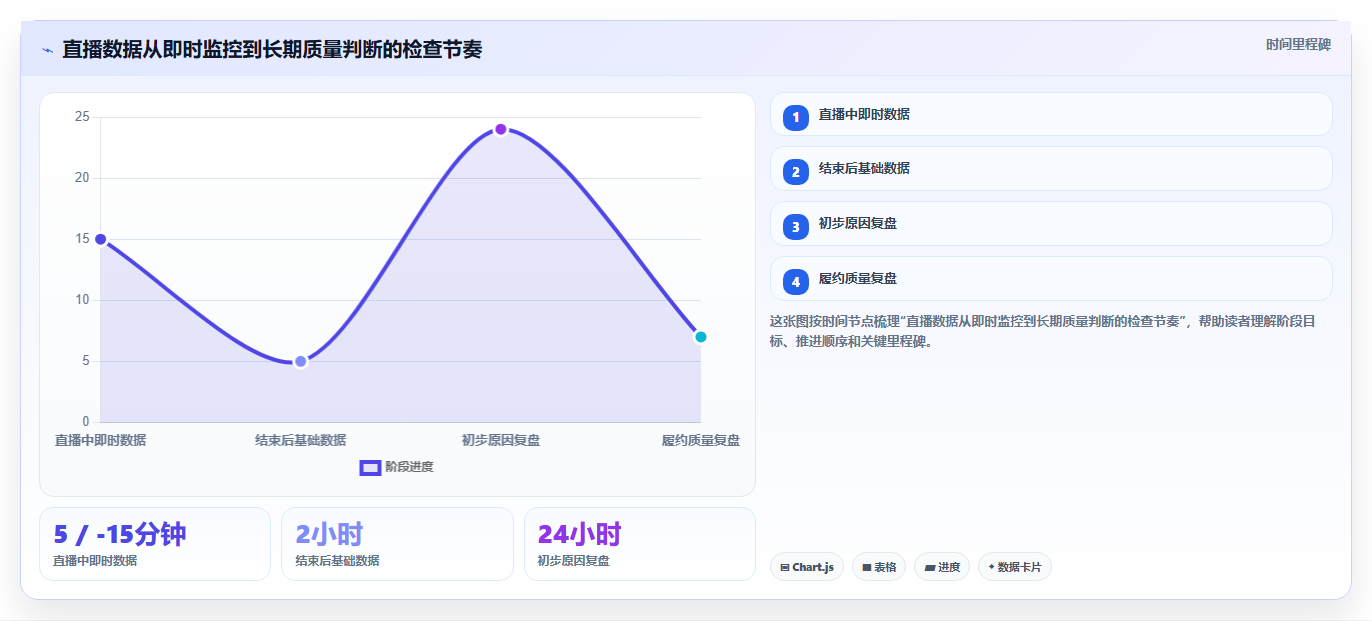Image resolution: width=1372 pixels, height=621 pixels.
Task: Click the y-axis value 25
Action: [x=82, y=117]
